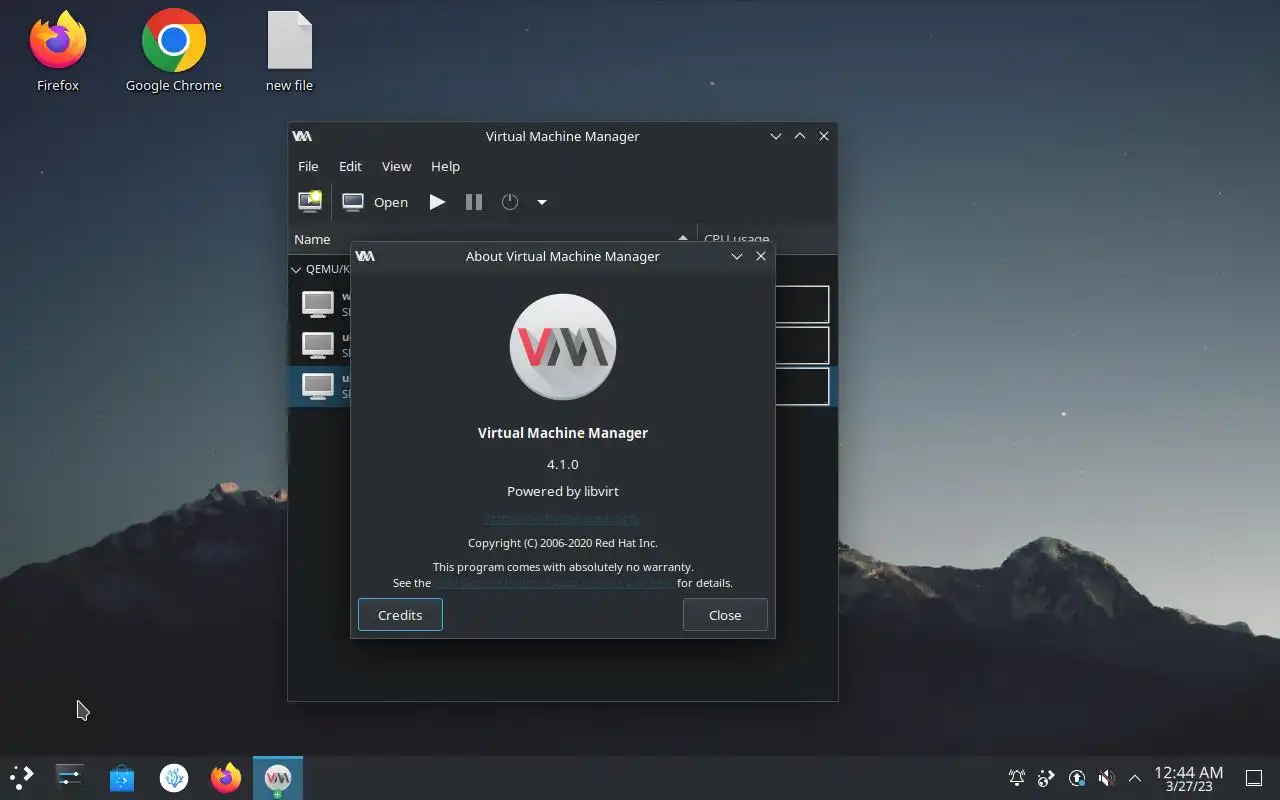Screen dimensions: 1280x800
Task: Click the Create new virtual machine icon
Action: (310, 201)
